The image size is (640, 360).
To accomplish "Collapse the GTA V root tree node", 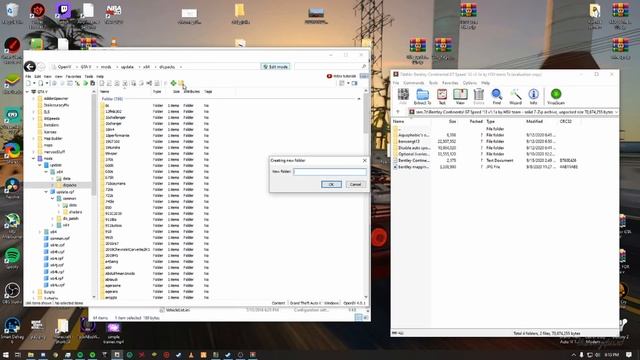I will (x=27, y=92).
